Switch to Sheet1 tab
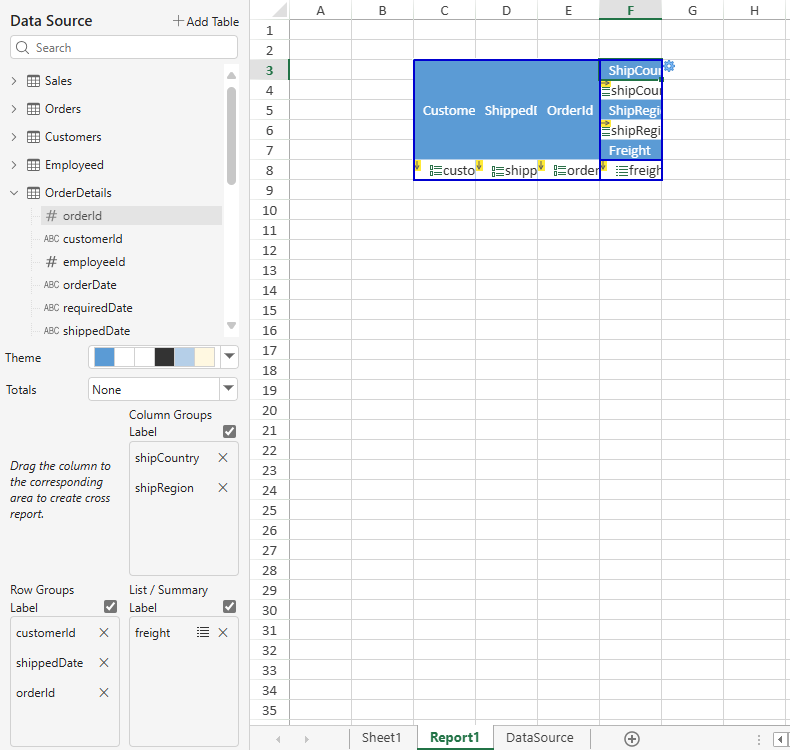 381,738
